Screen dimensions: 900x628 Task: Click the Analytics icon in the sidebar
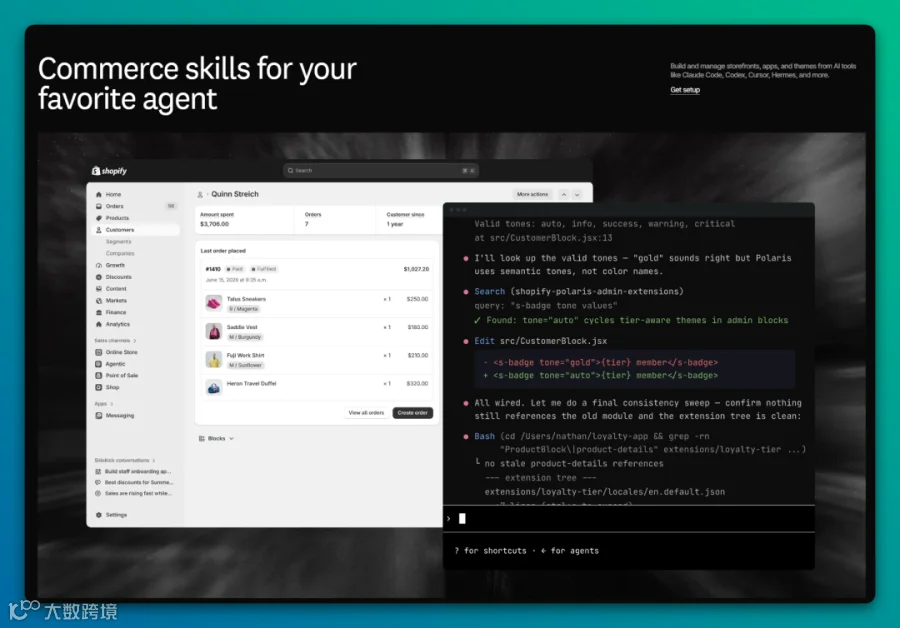coord(99,324)
